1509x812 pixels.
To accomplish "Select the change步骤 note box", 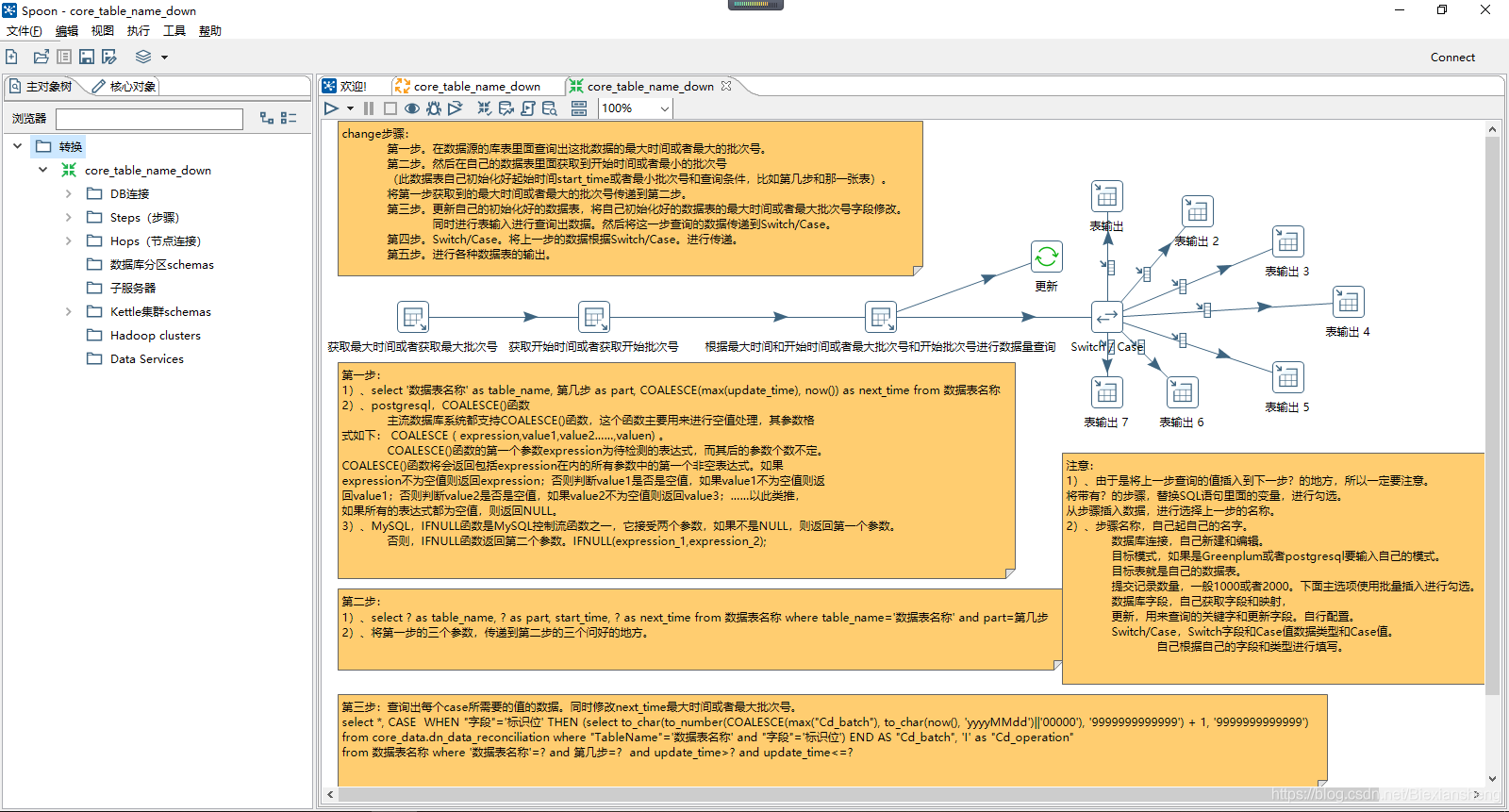I will 630,199.
